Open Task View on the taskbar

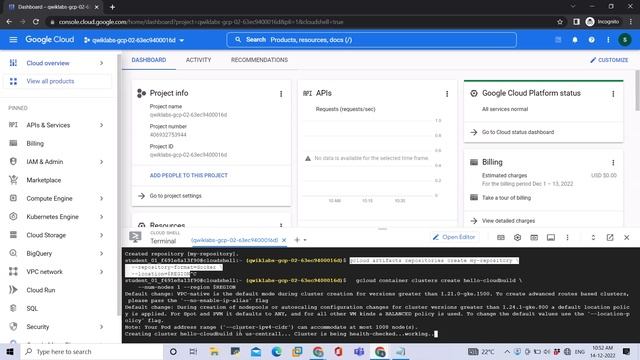coord(193,351)
